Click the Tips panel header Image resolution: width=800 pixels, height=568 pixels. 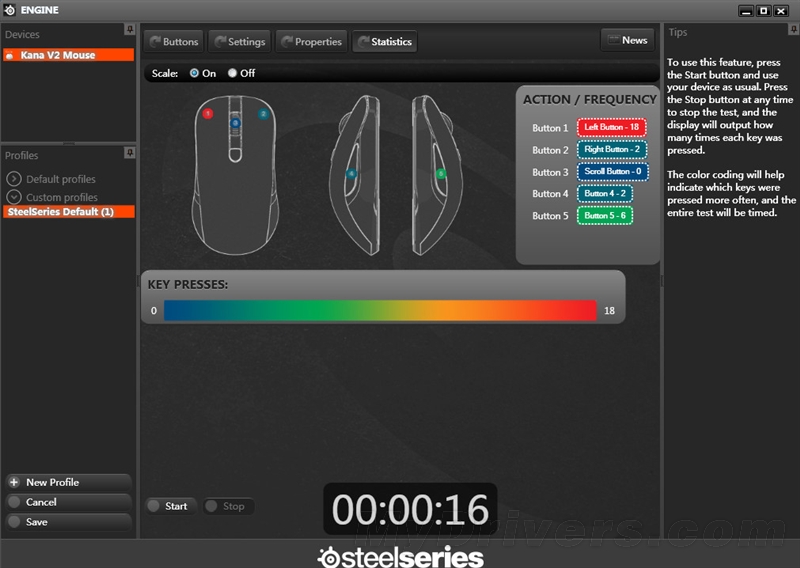678,32
